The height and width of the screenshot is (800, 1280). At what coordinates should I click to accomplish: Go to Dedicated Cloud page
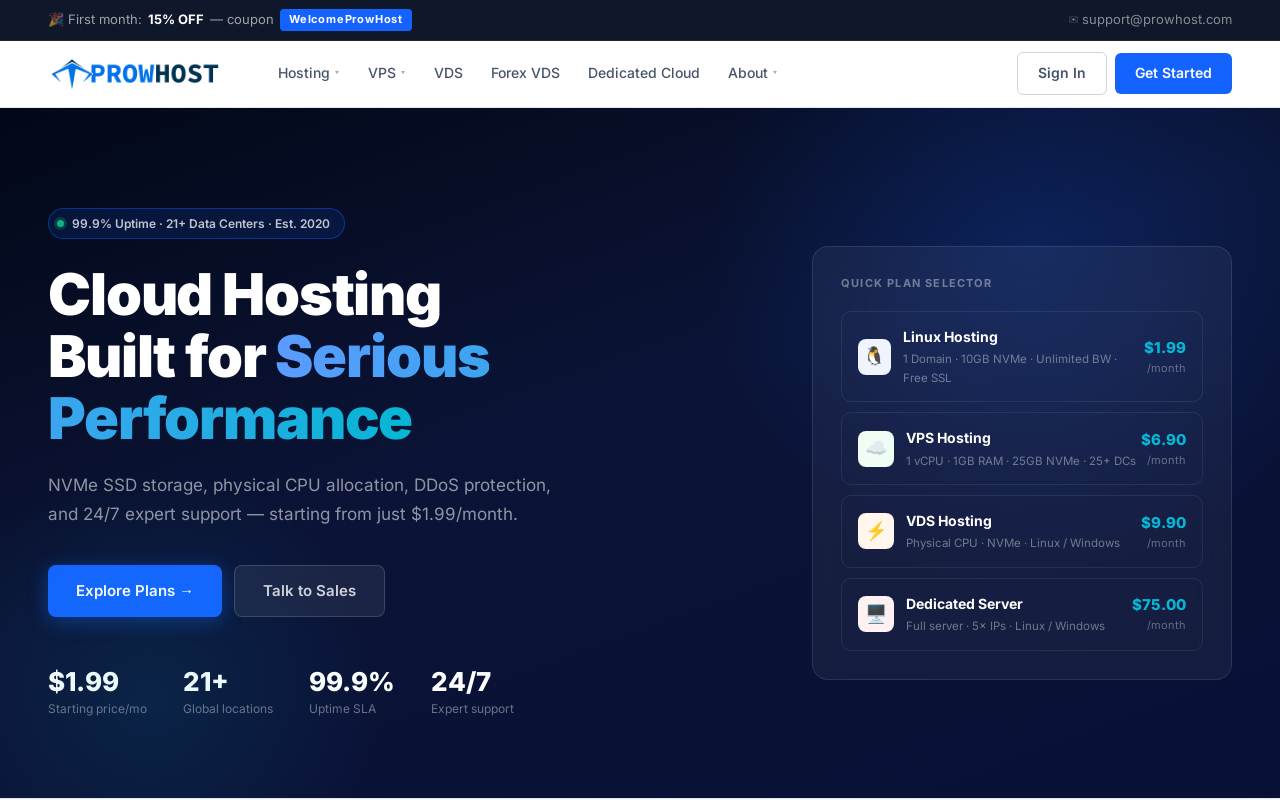(x=644, y=73)
